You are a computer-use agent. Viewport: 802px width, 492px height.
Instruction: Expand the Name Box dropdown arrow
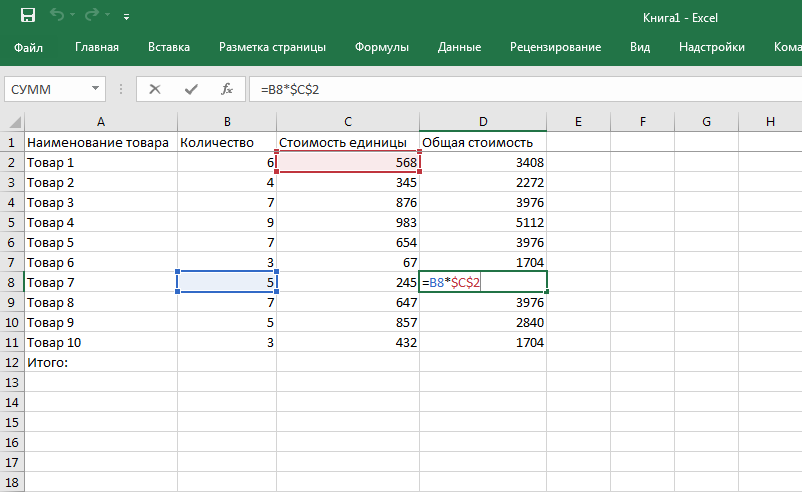95,88
